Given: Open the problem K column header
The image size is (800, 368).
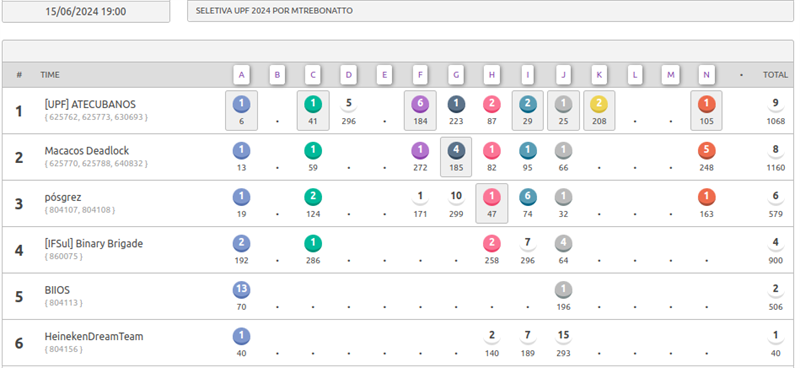Looking at the screenshot, I should coord(599,75).
